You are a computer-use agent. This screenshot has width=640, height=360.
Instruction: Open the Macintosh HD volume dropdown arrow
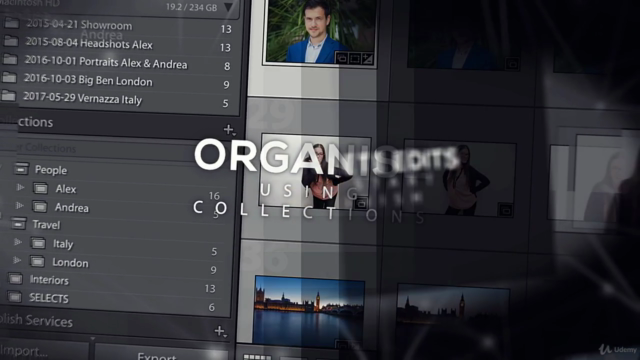click(x=229, y=7)
